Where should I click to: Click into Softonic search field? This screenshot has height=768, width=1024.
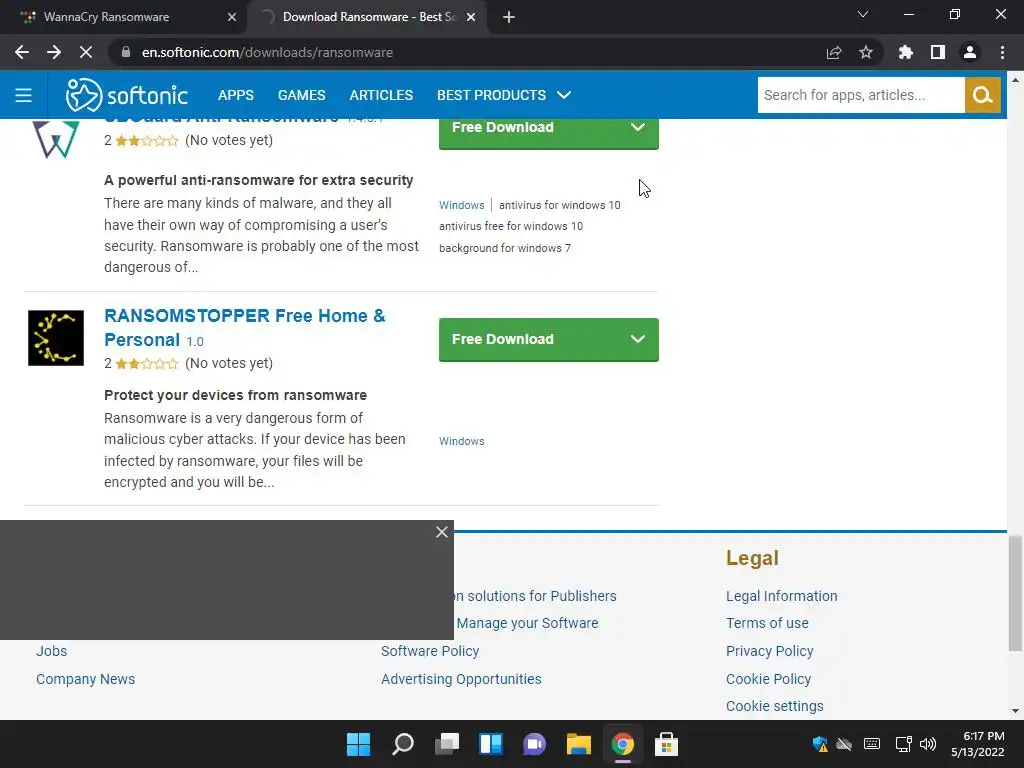pos(861,95)
